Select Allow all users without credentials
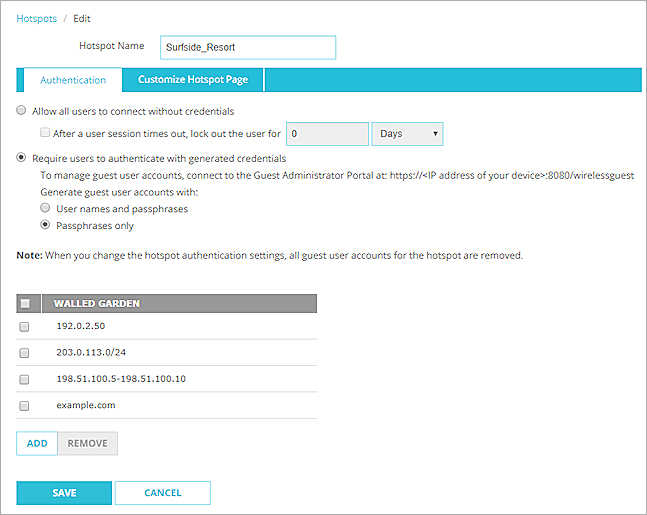The width and height of the screenshot is (647, 515). click(x=22, y=111)
